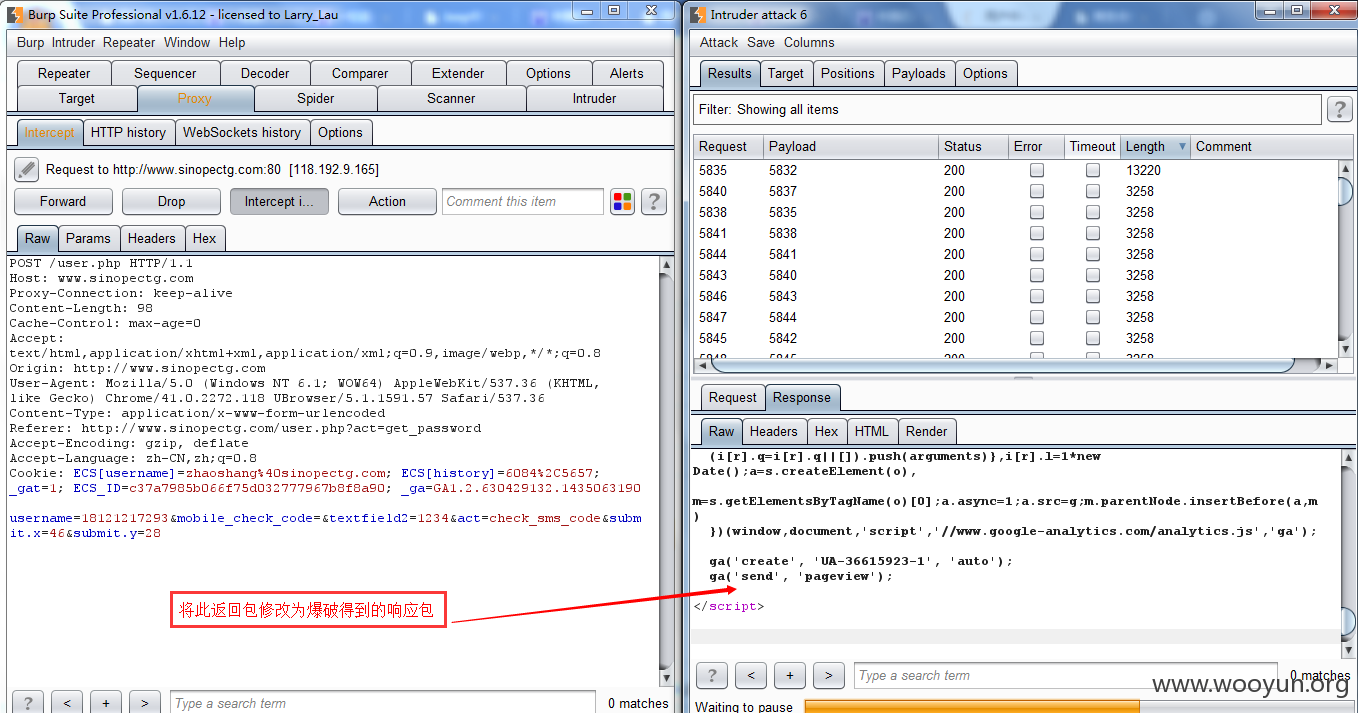Tick Timeout checkbox for request 5841
The image size is (1358, 713).
point(1093,233)
